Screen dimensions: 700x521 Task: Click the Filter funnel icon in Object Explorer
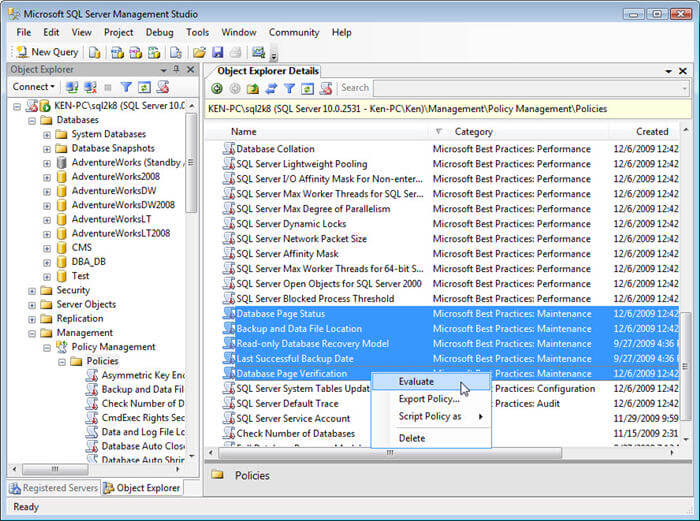tap(126, 87)
